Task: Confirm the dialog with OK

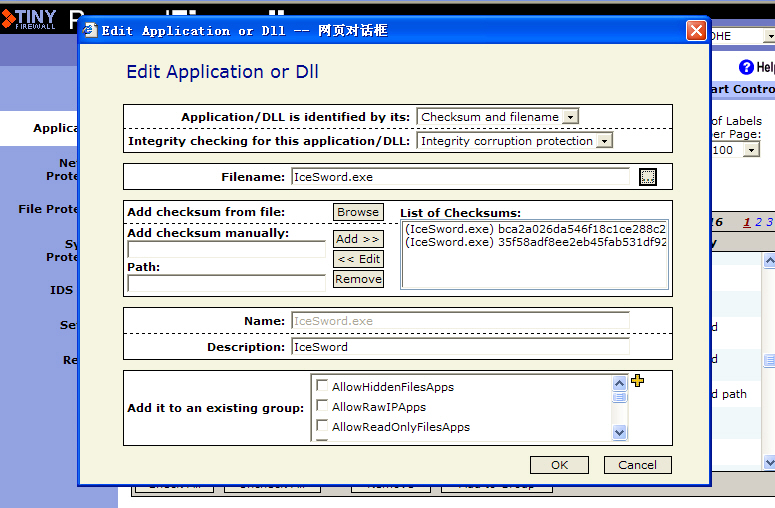Action: point(559,465)
